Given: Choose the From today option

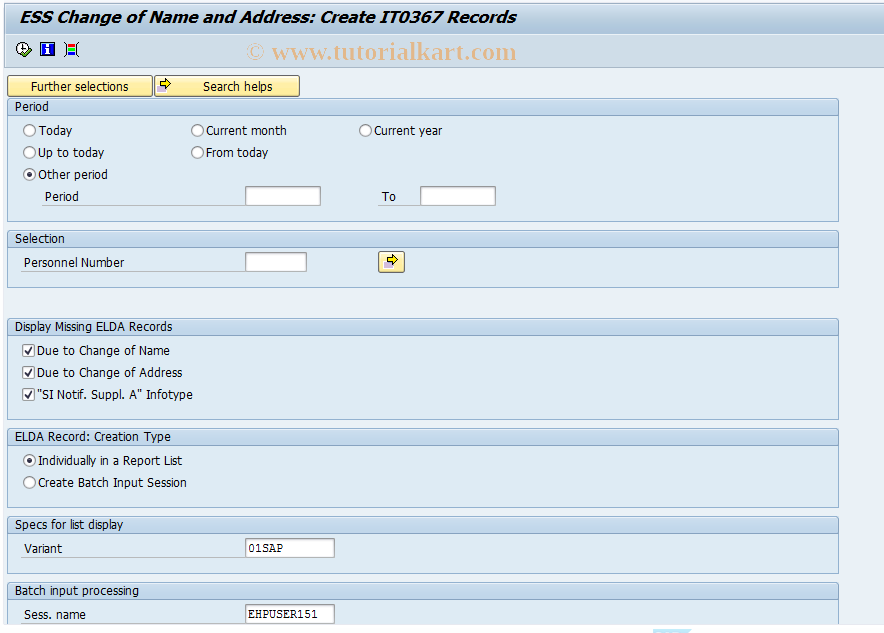Looking at the screenshot, I should coord(197,152).
